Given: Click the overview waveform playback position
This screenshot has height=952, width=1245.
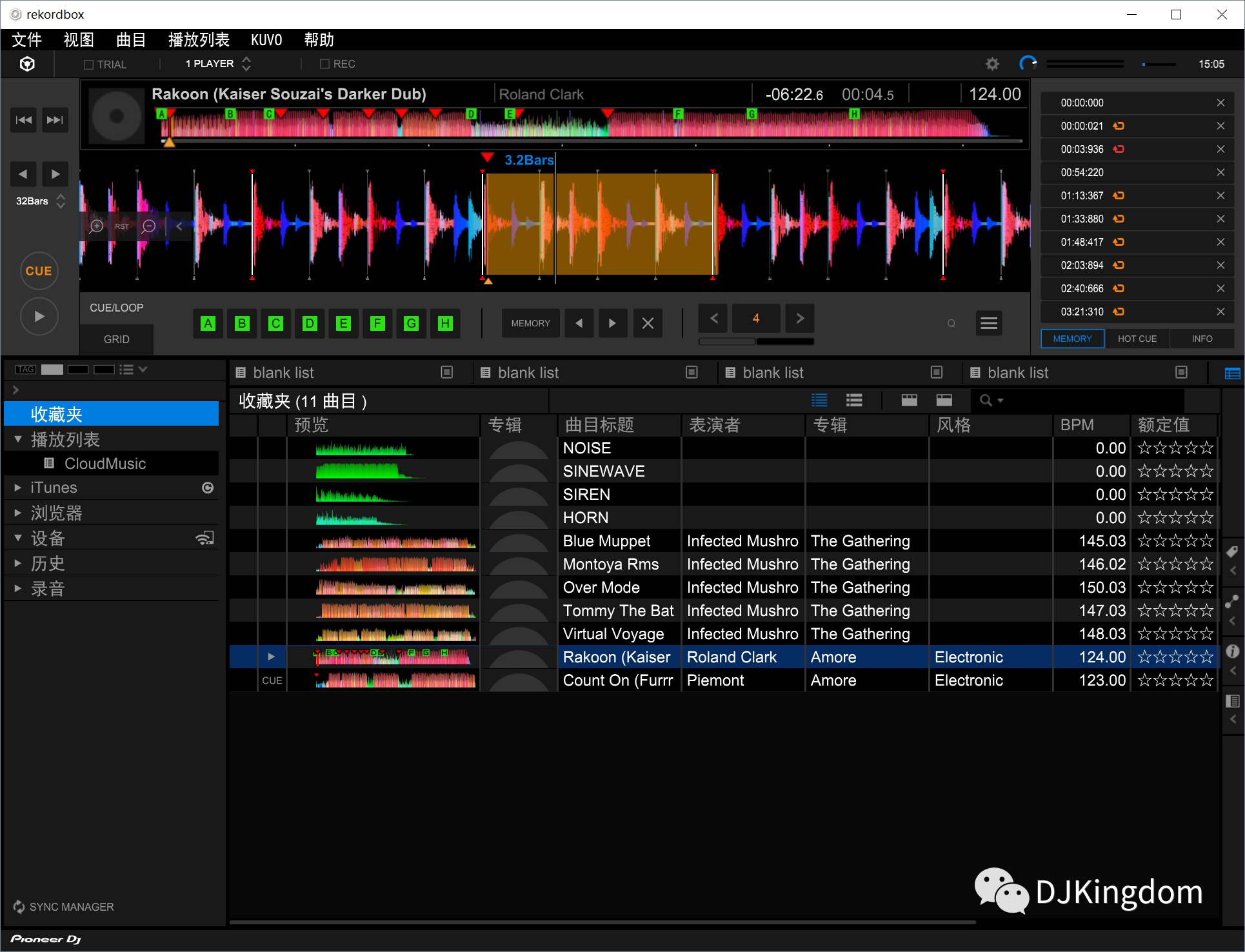Looking at the screenshot, I should tap(169, 141).
